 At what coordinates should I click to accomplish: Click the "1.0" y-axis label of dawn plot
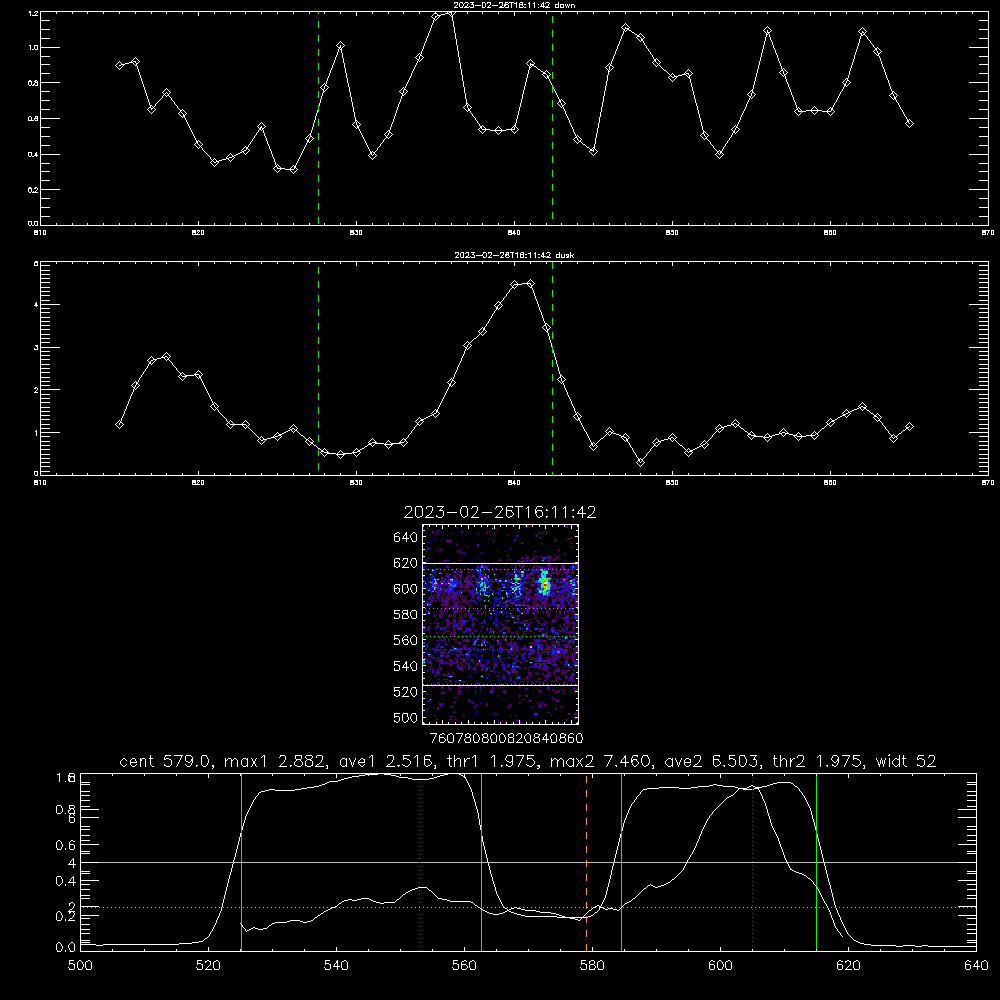[33, 48]
